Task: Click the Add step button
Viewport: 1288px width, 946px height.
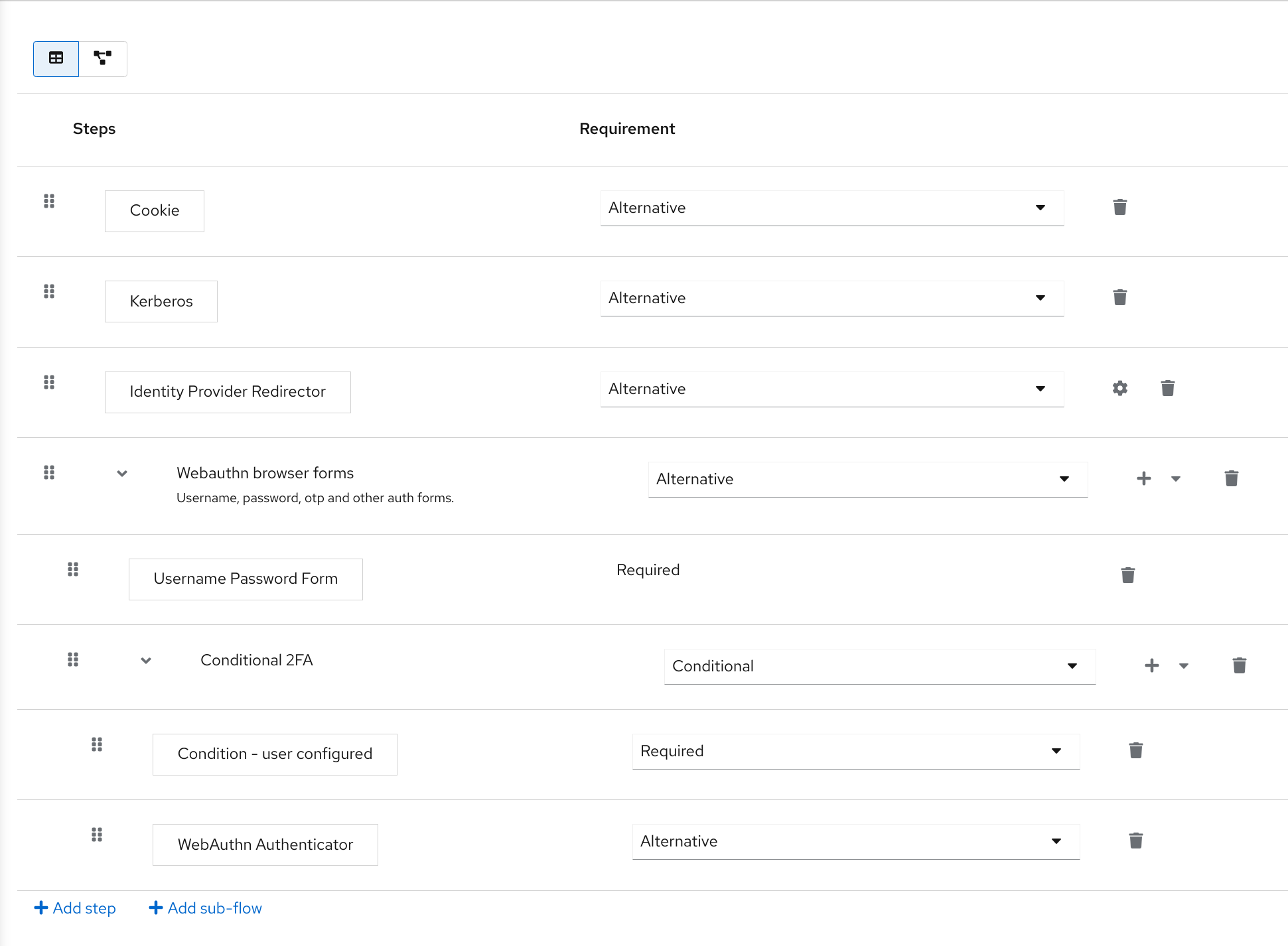Action: [75, 908]
